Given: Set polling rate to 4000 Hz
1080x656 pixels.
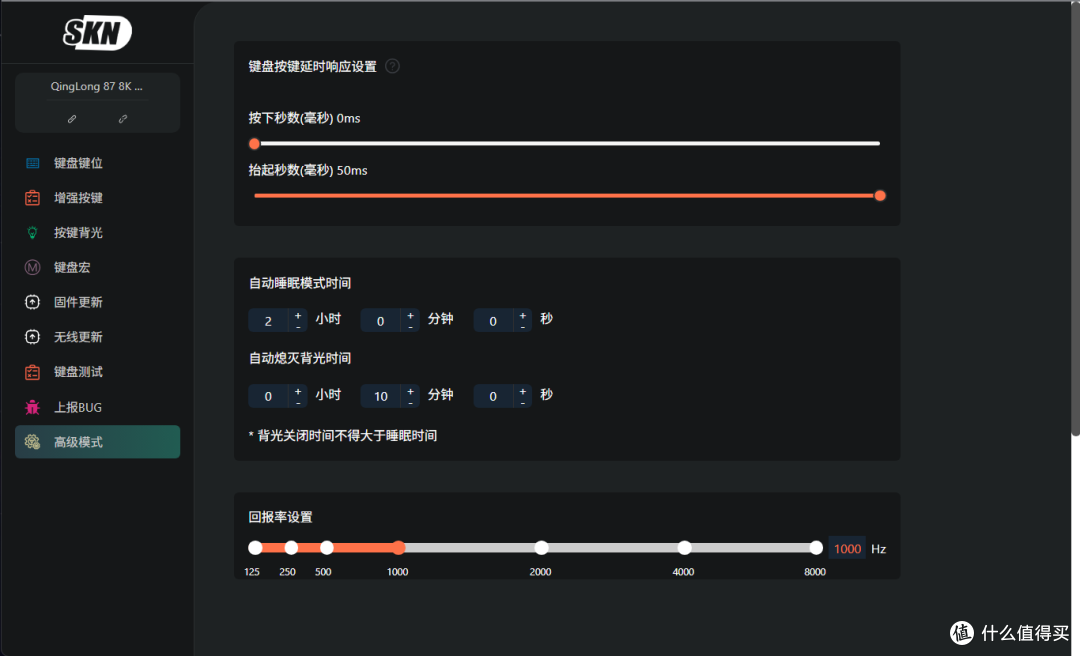Looking at the screenshot, I should point(684,548).
